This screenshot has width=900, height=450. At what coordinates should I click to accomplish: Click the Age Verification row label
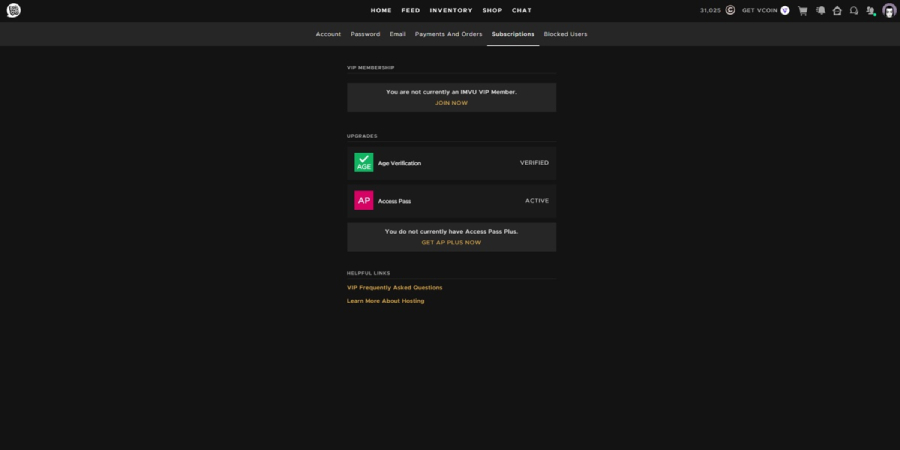[399, 163]
